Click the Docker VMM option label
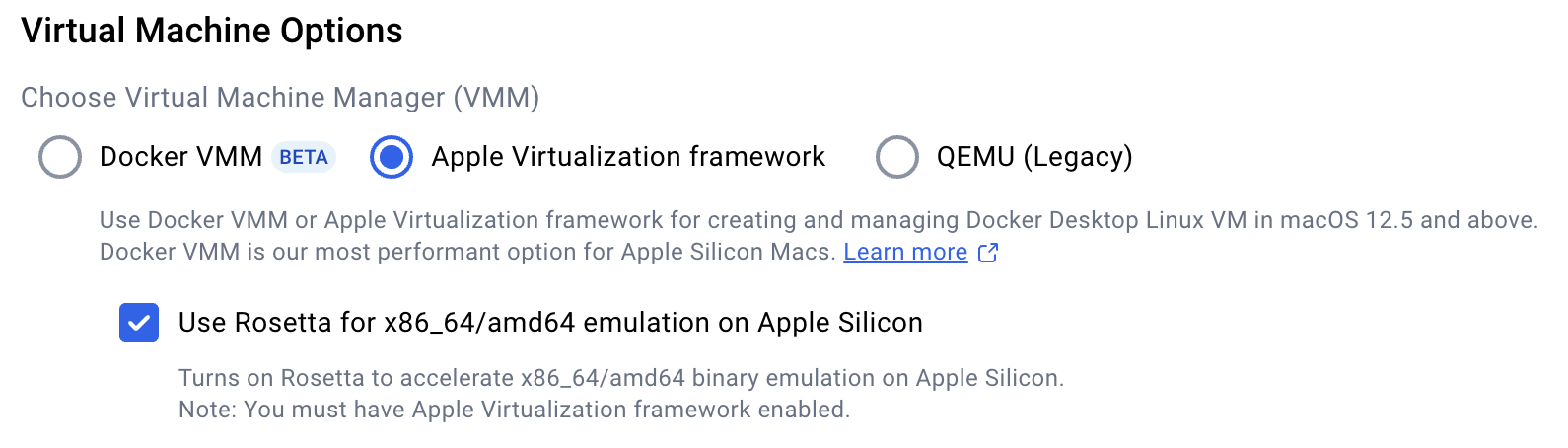Image resolution: width=1568 pixels, height=448 pixels. coord(180,157)
